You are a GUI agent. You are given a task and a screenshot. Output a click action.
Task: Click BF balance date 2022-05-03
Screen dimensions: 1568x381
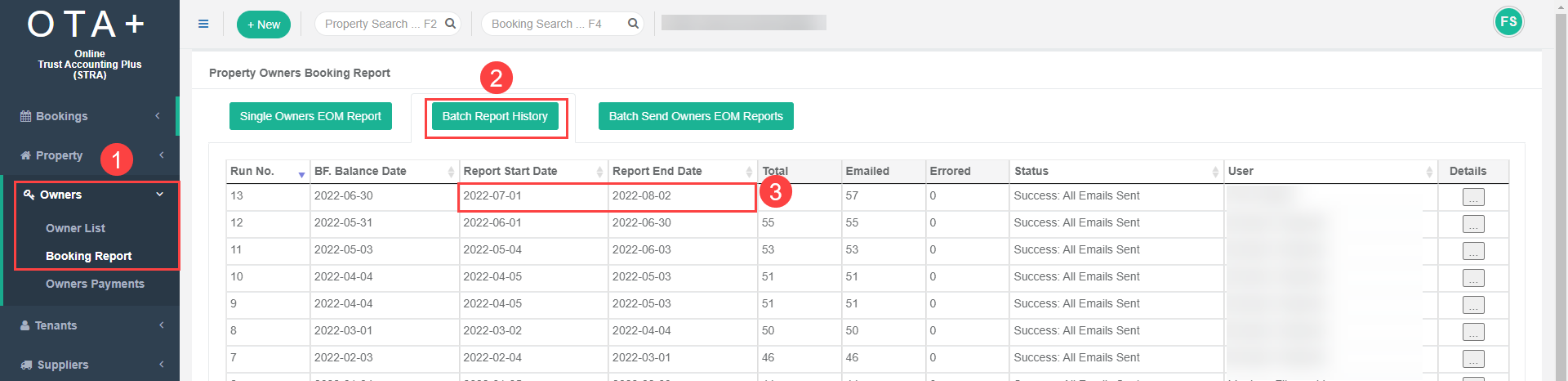[344, 249]
